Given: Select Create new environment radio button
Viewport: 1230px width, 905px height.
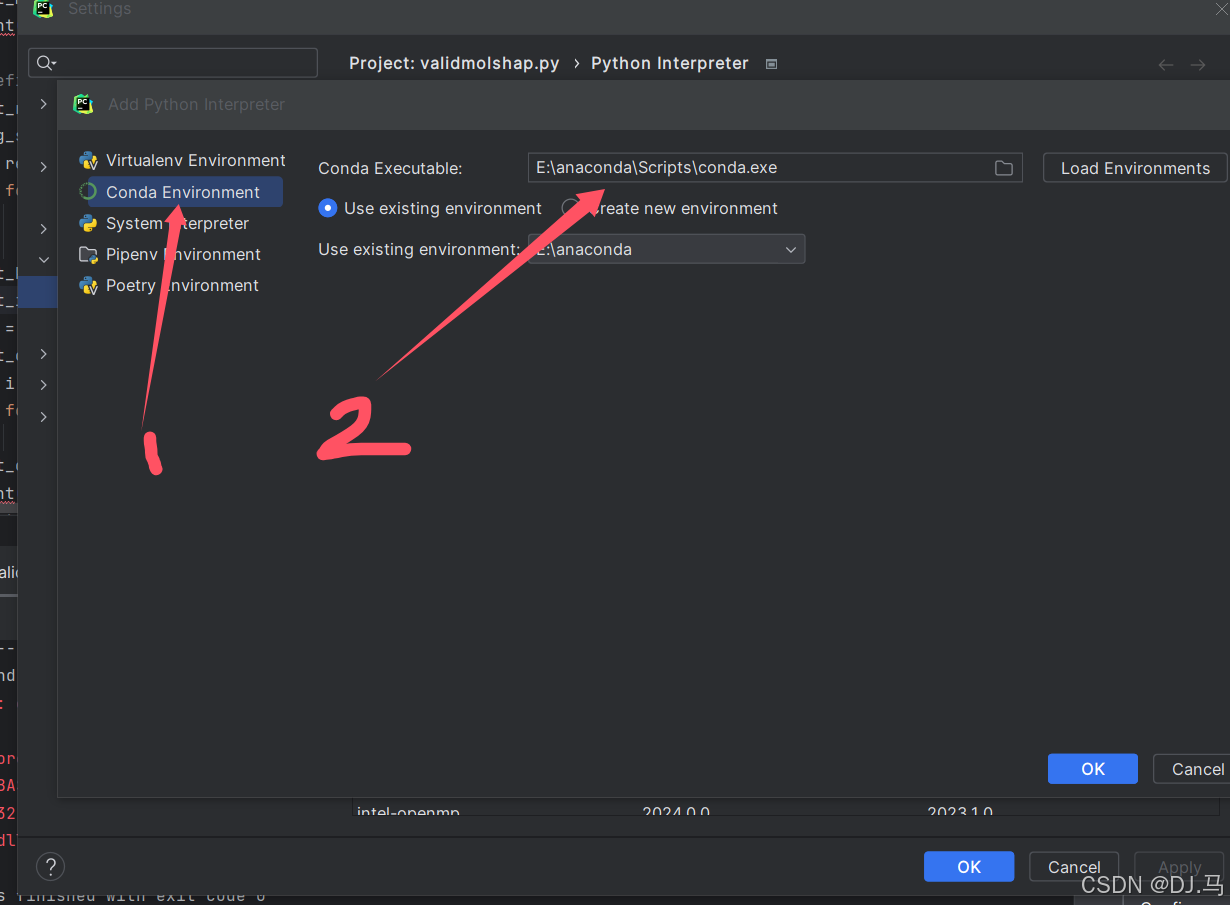Looking at the screenshot, I should tap(571, 208).
